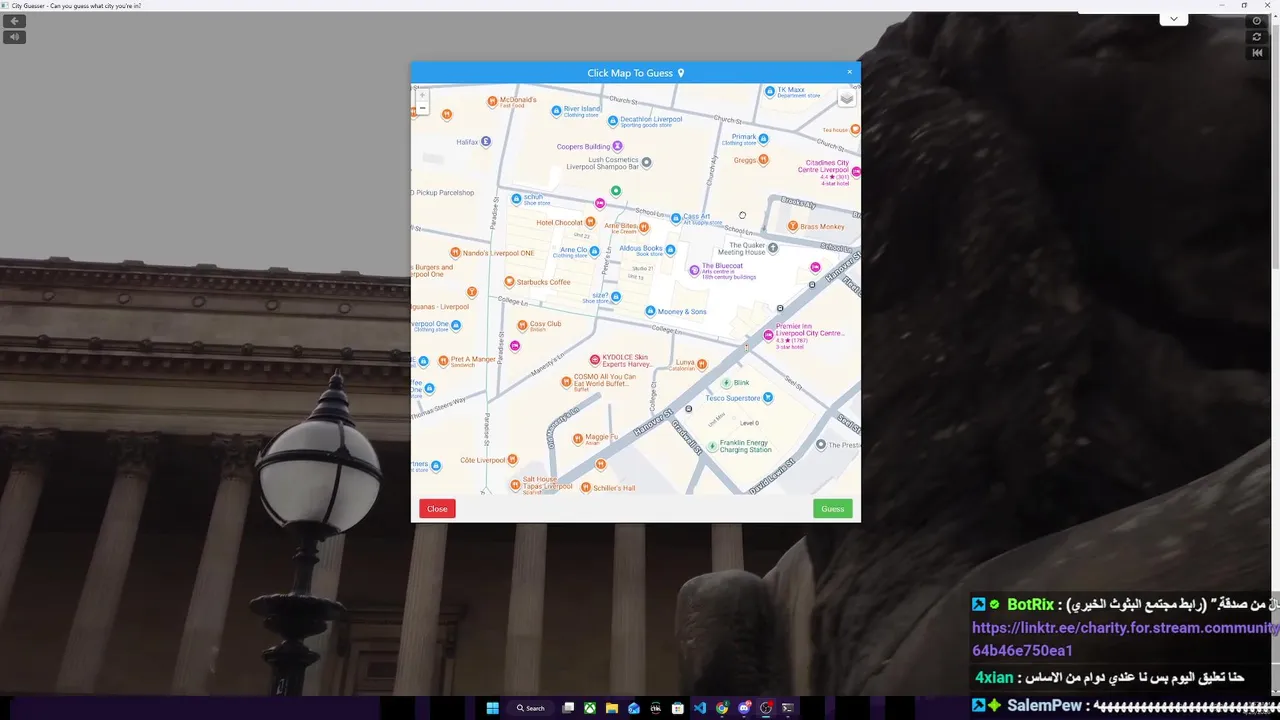Click the Blink charging station pin

(x=727, y=383)
